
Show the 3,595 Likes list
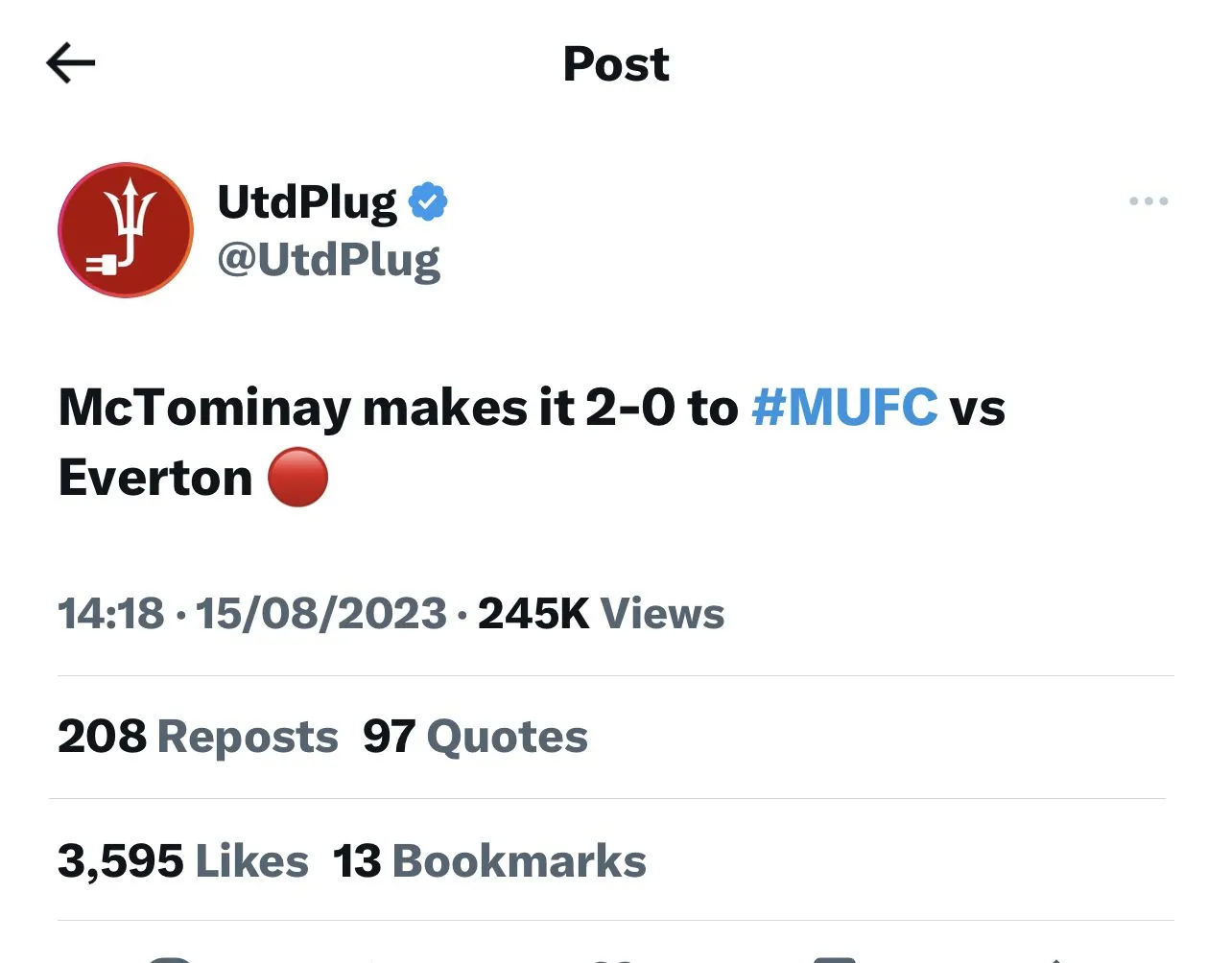[x=183, y=860]
